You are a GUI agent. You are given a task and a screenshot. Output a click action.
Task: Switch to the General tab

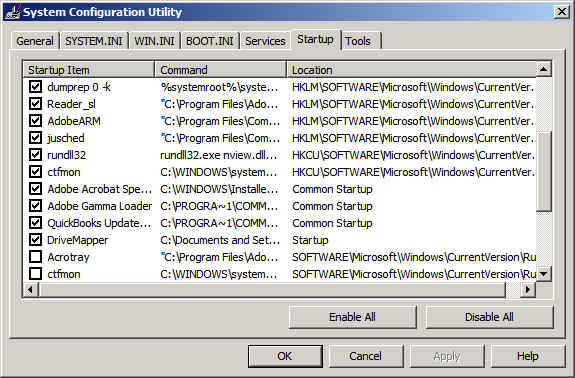point(34,41)
